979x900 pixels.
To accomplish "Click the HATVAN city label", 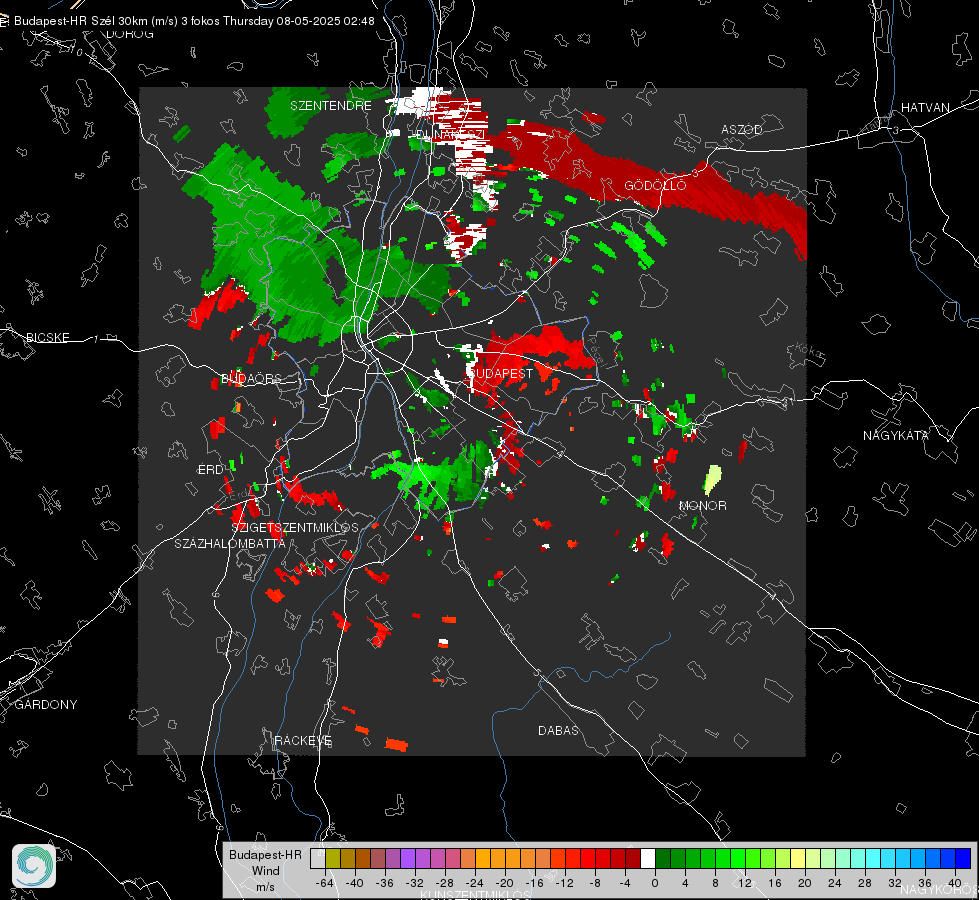I will coord(925,107).
